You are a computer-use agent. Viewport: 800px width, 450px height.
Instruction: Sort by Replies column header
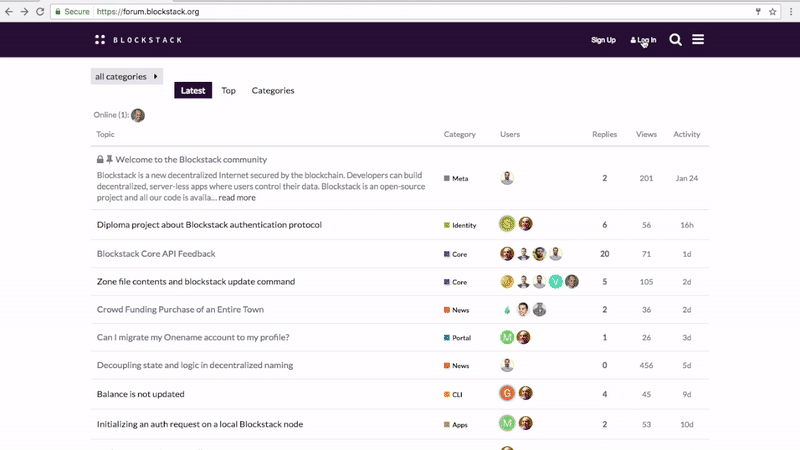[x=605, y=134]
